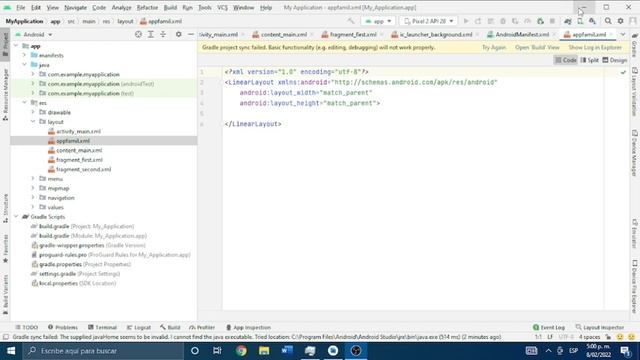Click the Make Project hammer icon

351,21
